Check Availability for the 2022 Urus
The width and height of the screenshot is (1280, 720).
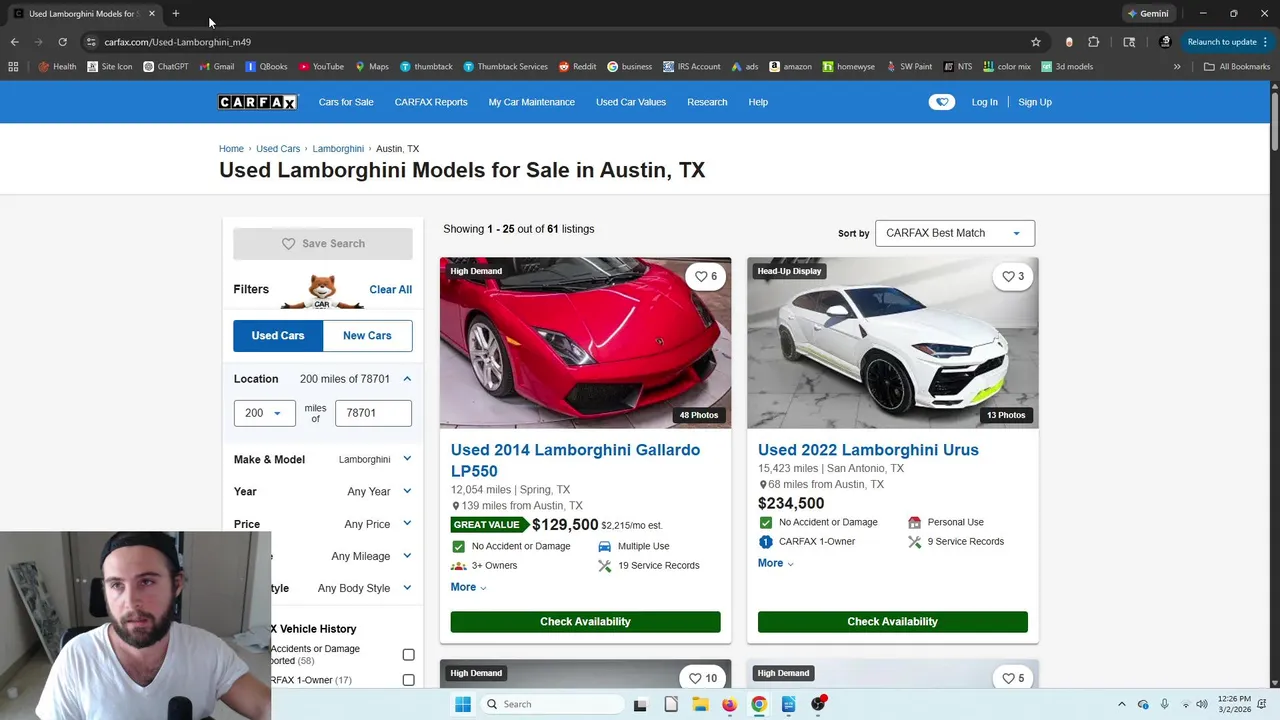892,622
